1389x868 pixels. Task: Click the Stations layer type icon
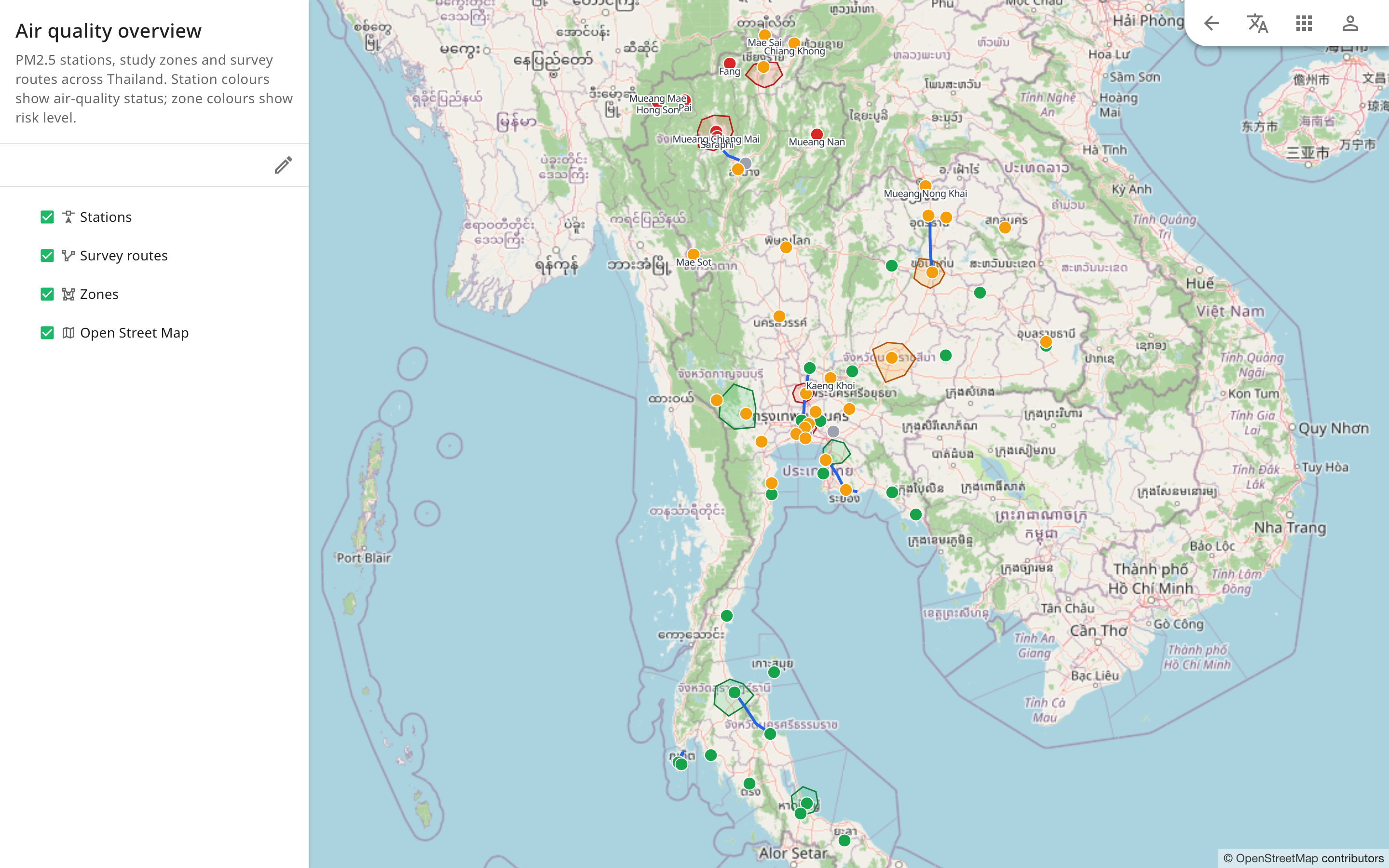point(68,217)
